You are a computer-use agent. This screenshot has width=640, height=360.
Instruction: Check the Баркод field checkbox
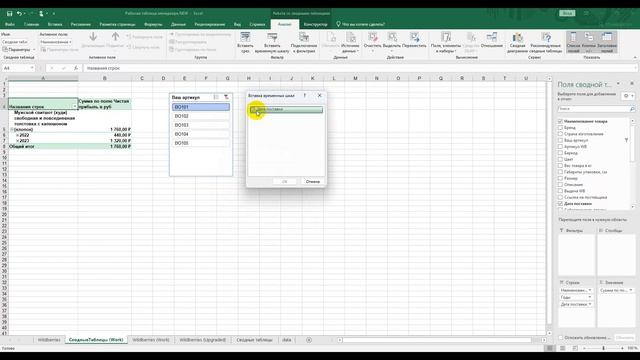(x=560, y=153)
